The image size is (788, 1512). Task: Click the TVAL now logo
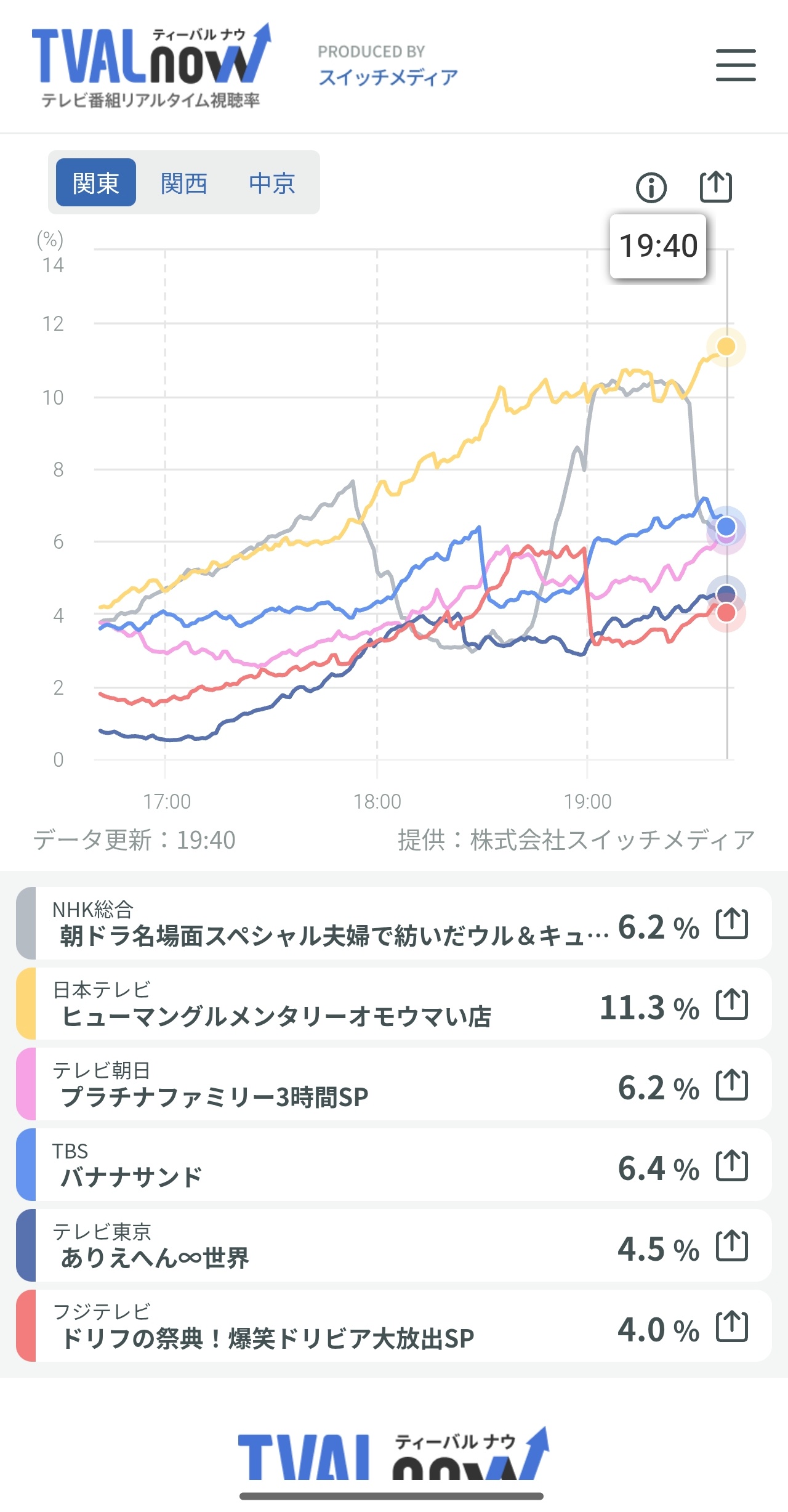pyautogui.click(x=151, y=66)
